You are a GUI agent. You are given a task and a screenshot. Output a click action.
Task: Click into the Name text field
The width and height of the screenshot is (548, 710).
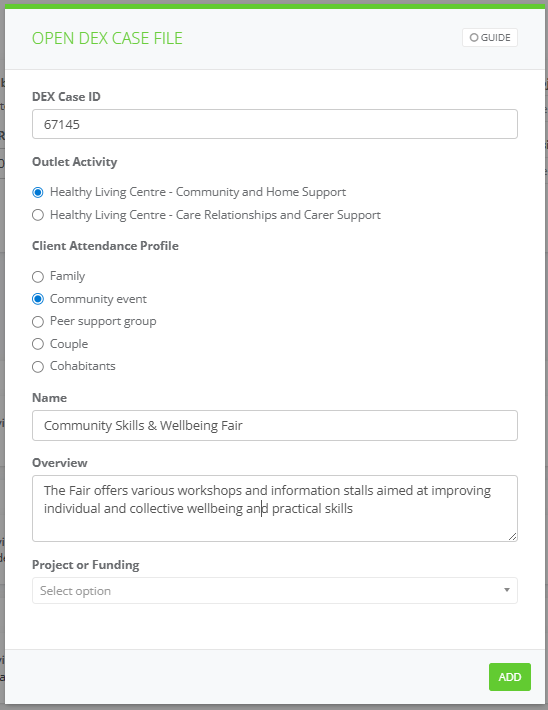(274, 426)
